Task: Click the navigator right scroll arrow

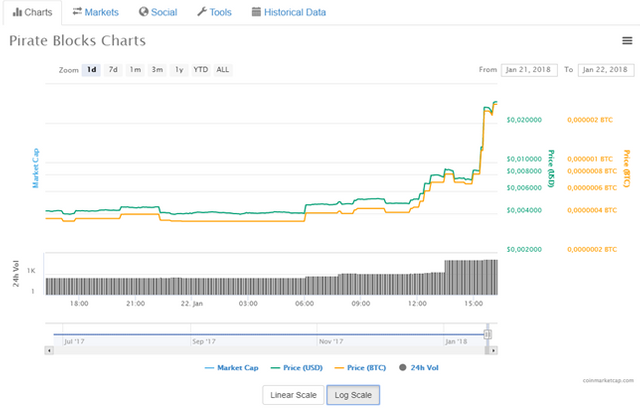Action: pos(493,350)
